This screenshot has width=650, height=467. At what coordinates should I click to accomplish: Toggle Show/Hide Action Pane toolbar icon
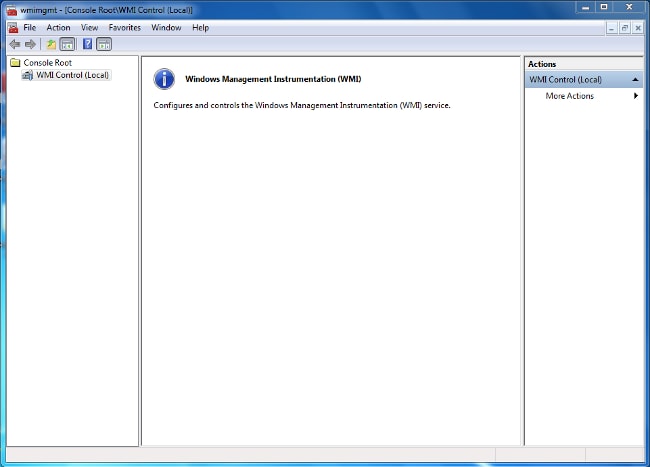[x=104, y=44]
